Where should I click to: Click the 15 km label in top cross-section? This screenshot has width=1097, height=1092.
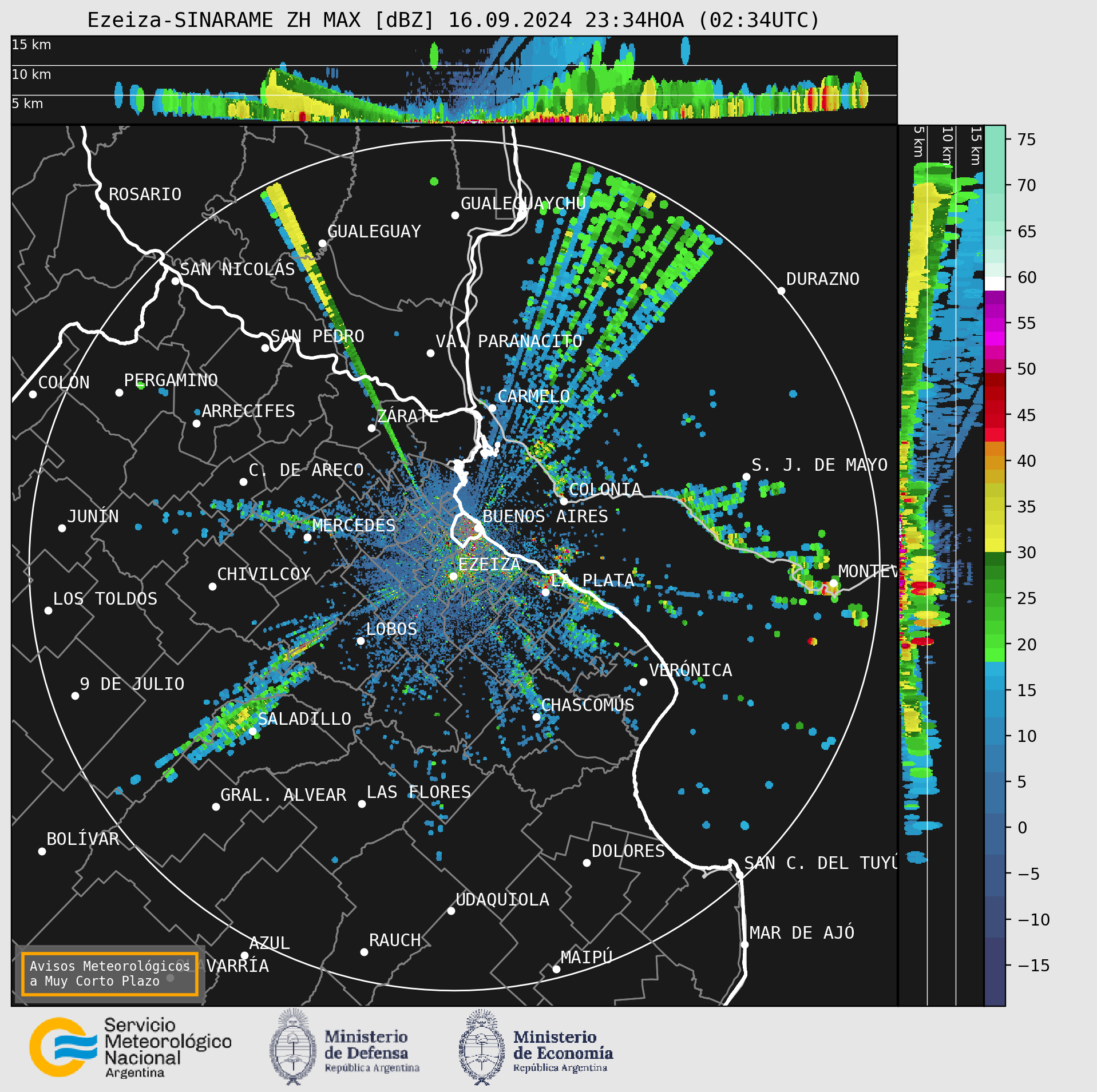click(31, 45)
